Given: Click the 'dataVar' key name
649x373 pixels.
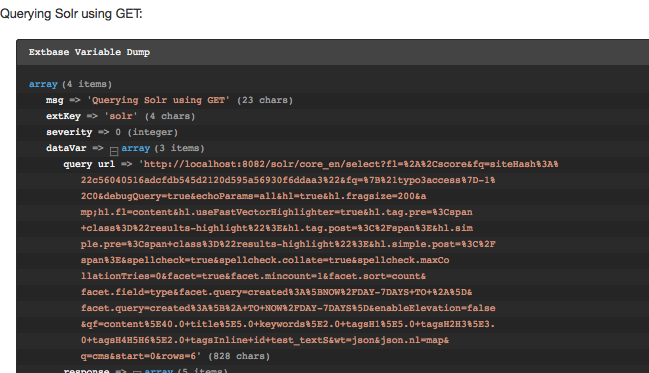Looking at the screenshot, I should pos(66,148).
